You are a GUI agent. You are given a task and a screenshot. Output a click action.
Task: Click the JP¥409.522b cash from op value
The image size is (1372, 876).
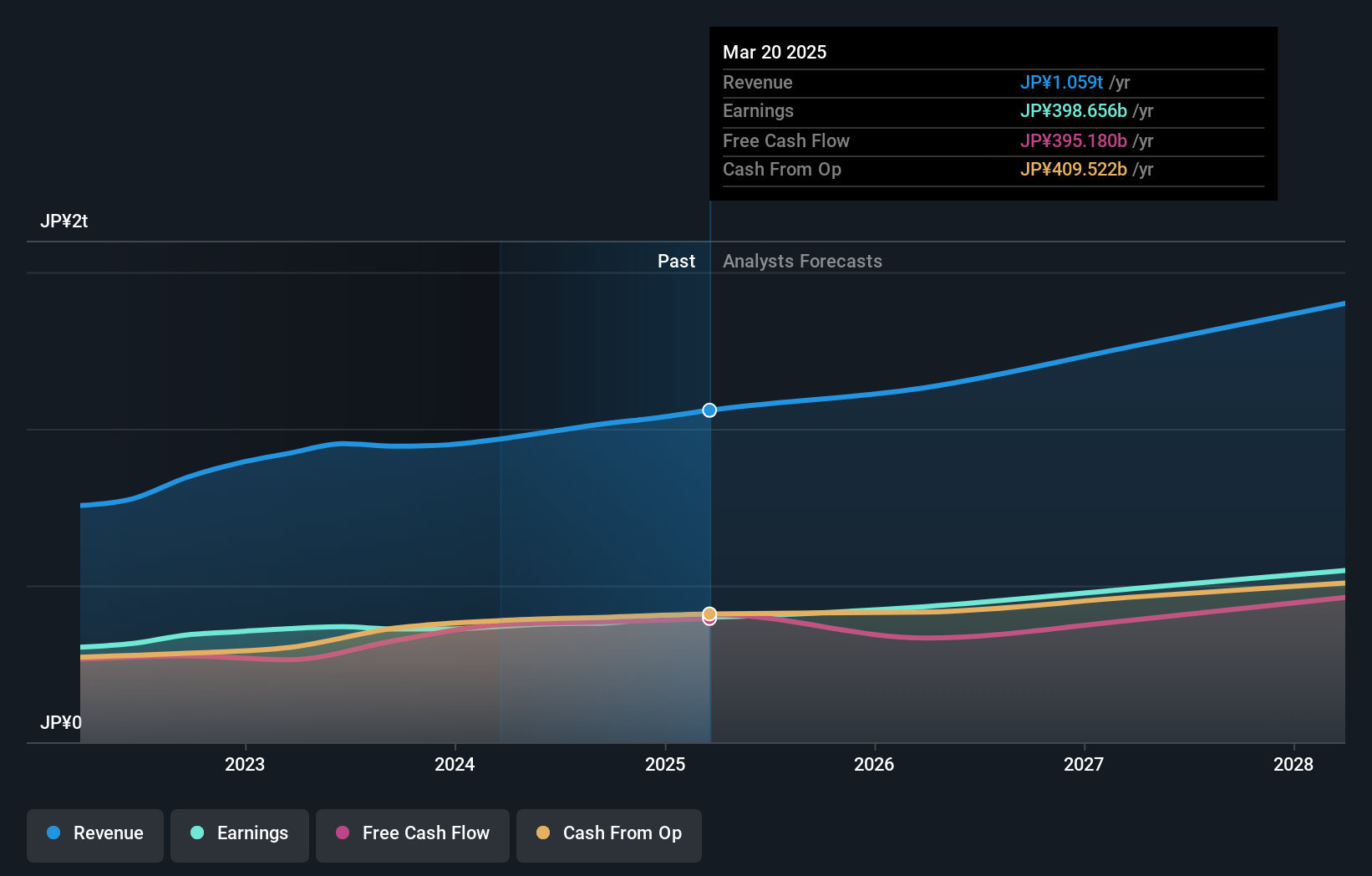[1074, 170]
